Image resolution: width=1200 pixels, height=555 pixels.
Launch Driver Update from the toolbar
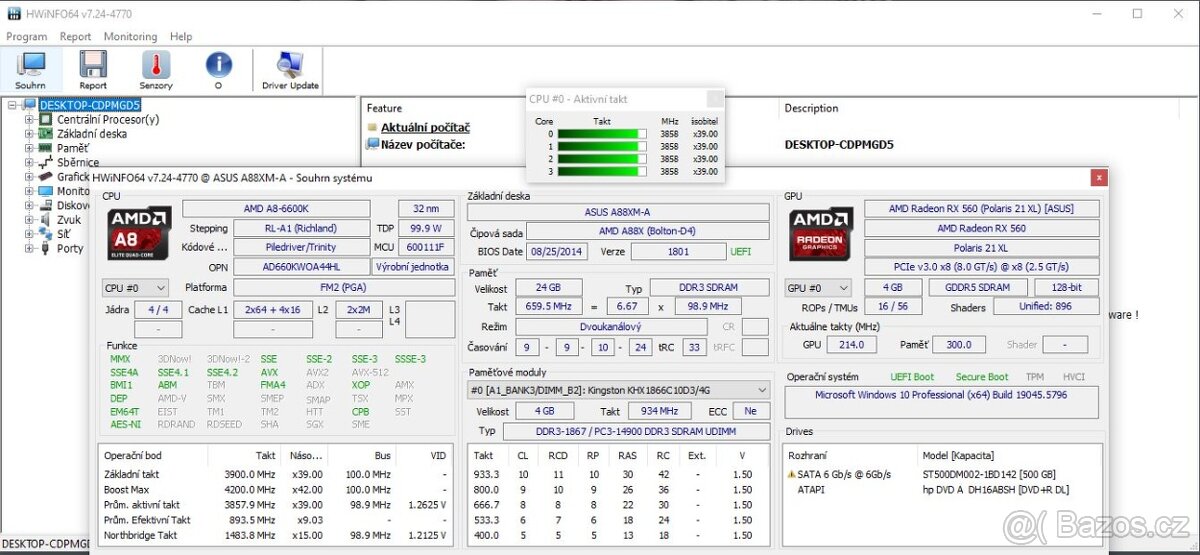[290, 70]
